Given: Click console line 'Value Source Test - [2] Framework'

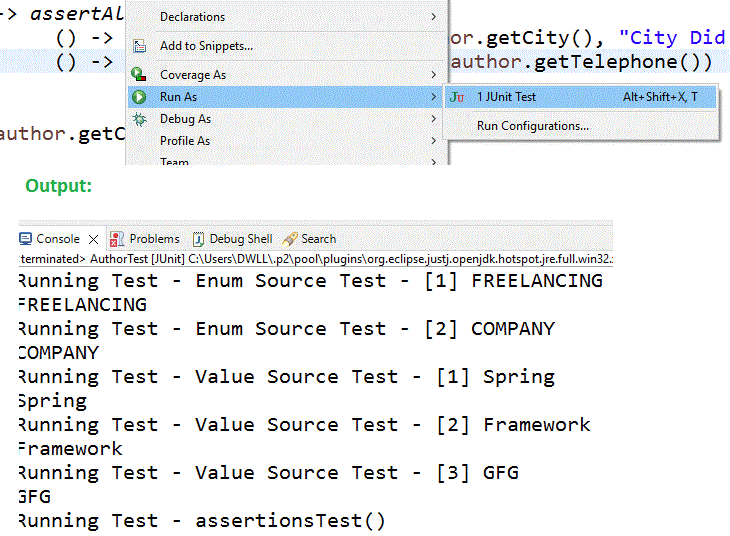Looking at the screenshot, I should tap(304, 425).
